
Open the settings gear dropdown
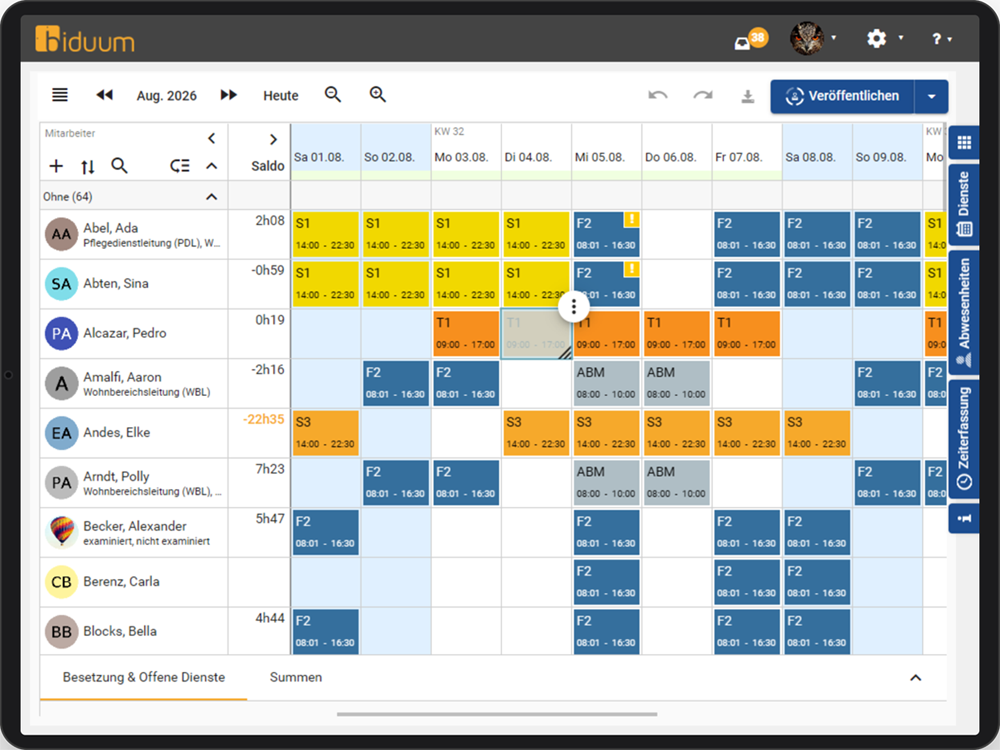coord(884,38)
